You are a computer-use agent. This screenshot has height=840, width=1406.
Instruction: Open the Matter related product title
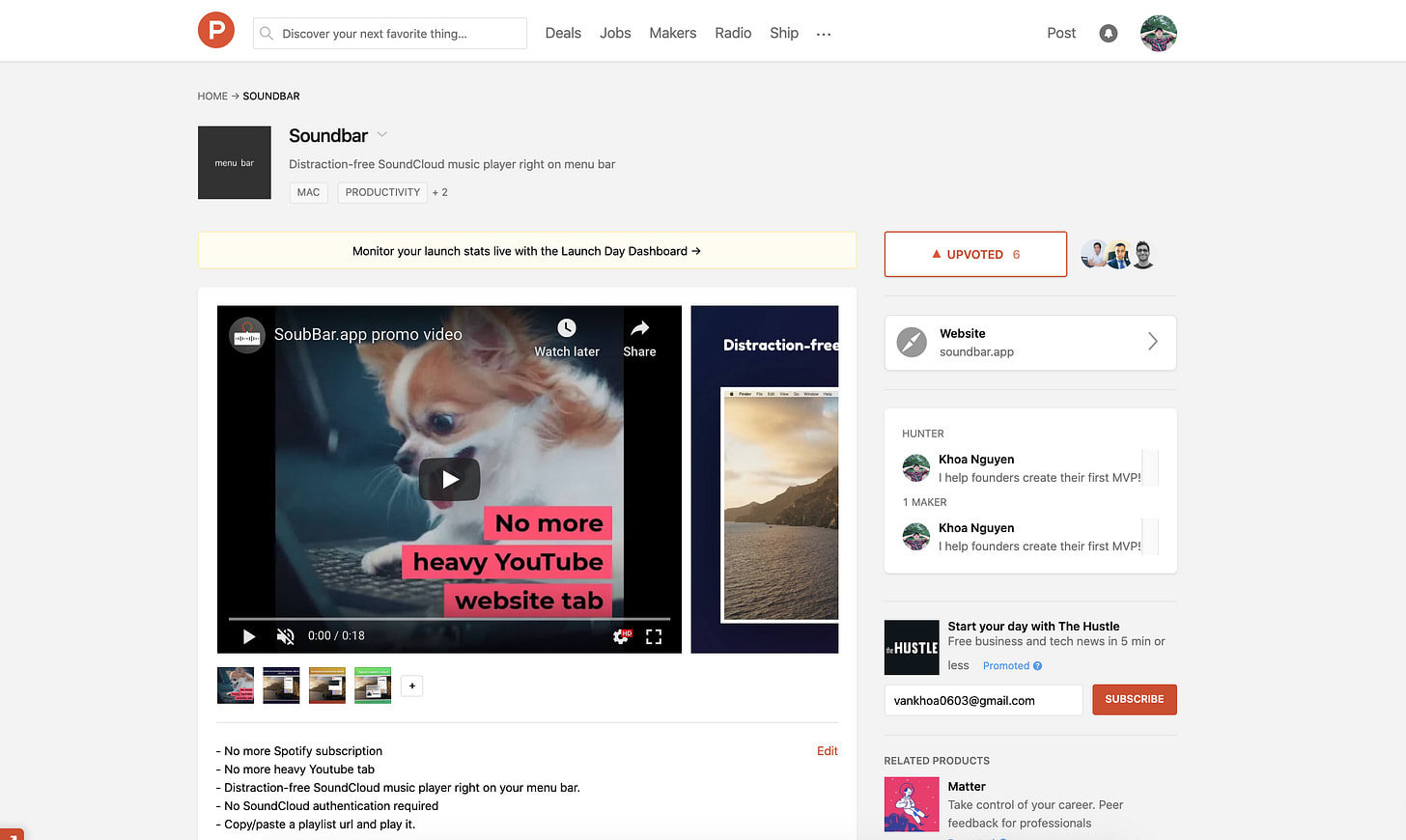[967, 787]
